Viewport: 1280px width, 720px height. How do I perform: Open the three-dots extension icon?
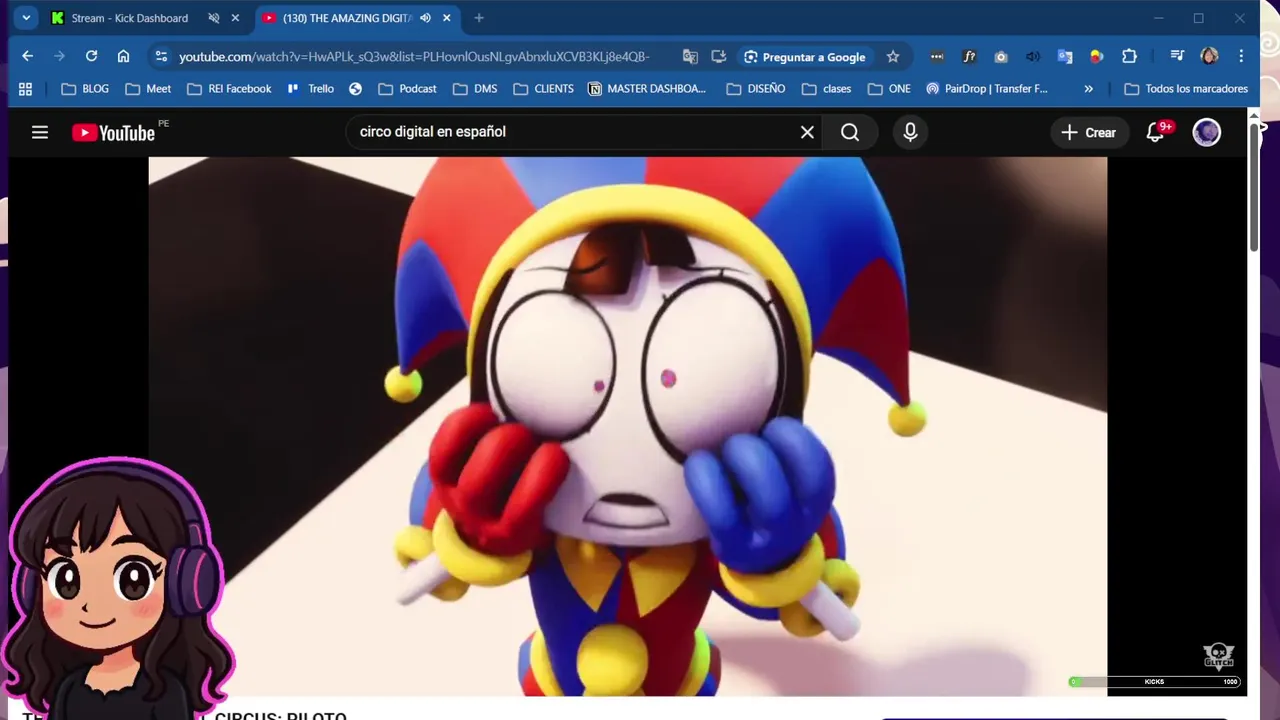click(x=936, y=57)
